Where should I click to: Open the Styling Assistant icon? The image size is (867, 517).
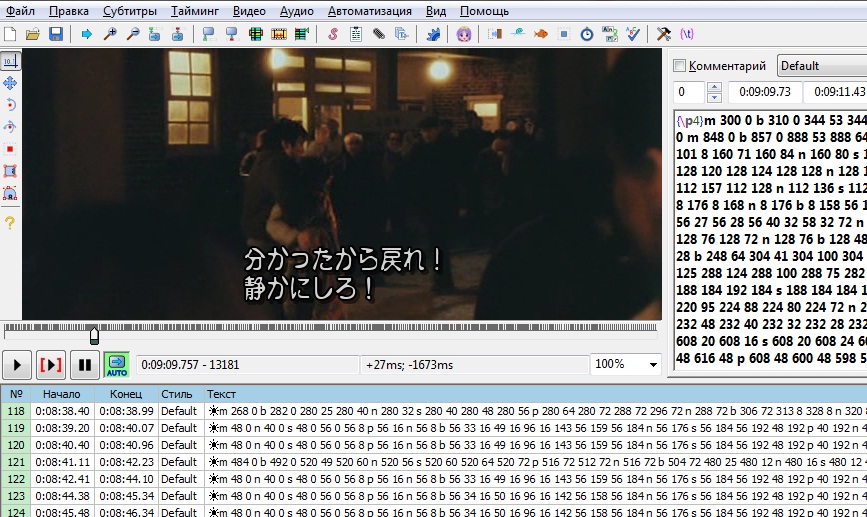click(x=518, y=34)
